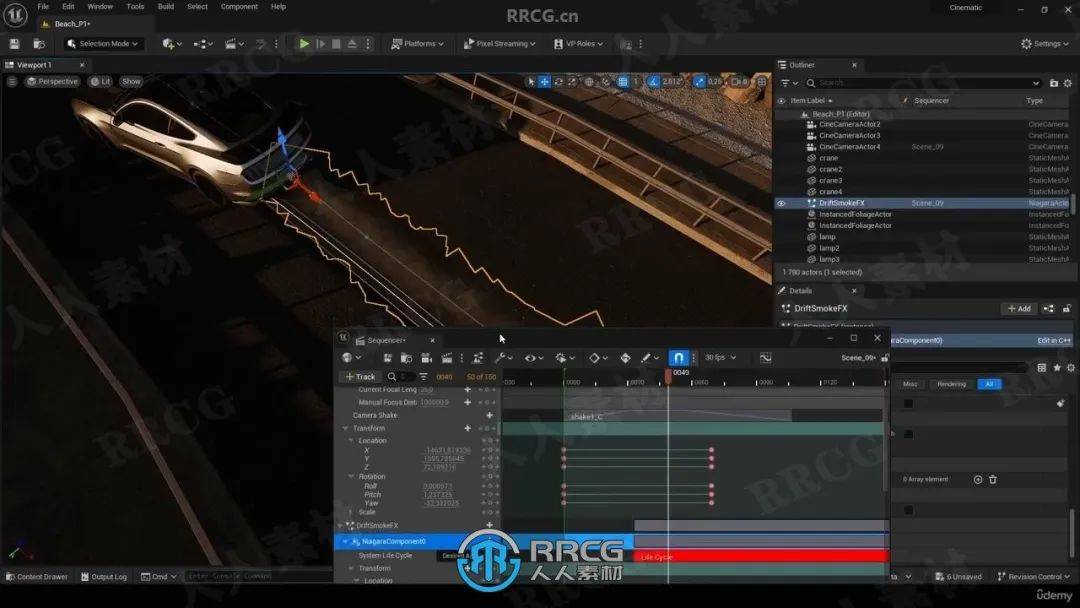
Task: Select CineCameraActor2 in the Outliner
Action: point(849,125)
